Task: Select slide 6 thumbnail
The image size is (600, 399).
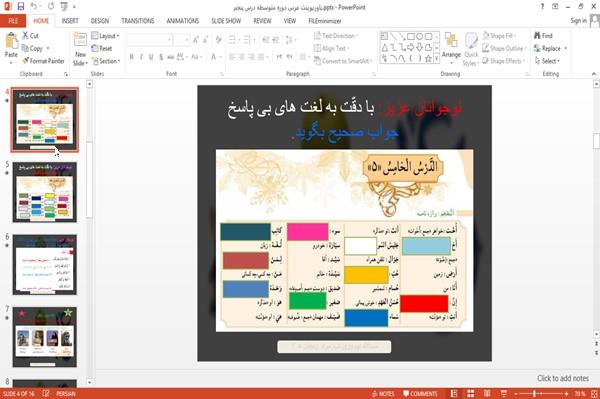Action: (45, 265)
